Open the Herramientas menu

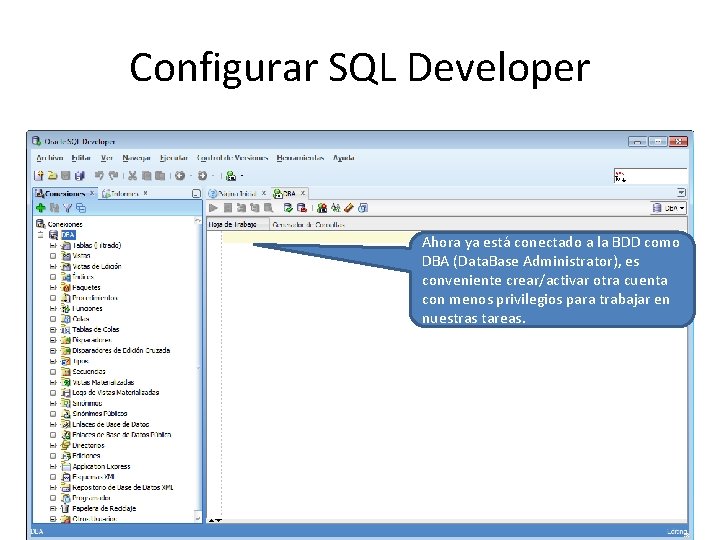point(300,158)
